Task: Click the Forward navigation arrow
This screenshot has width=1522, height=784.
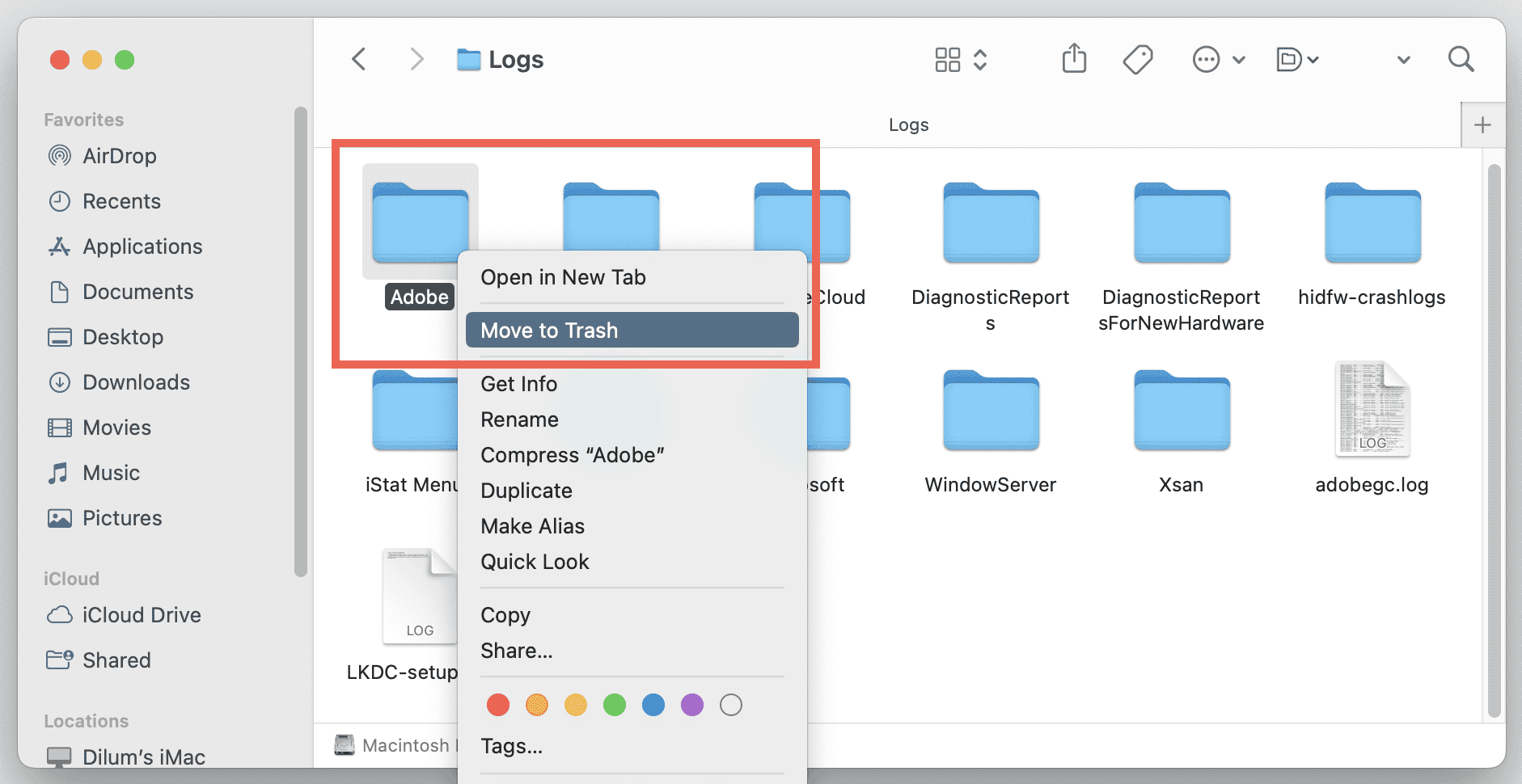Action: 416,59
